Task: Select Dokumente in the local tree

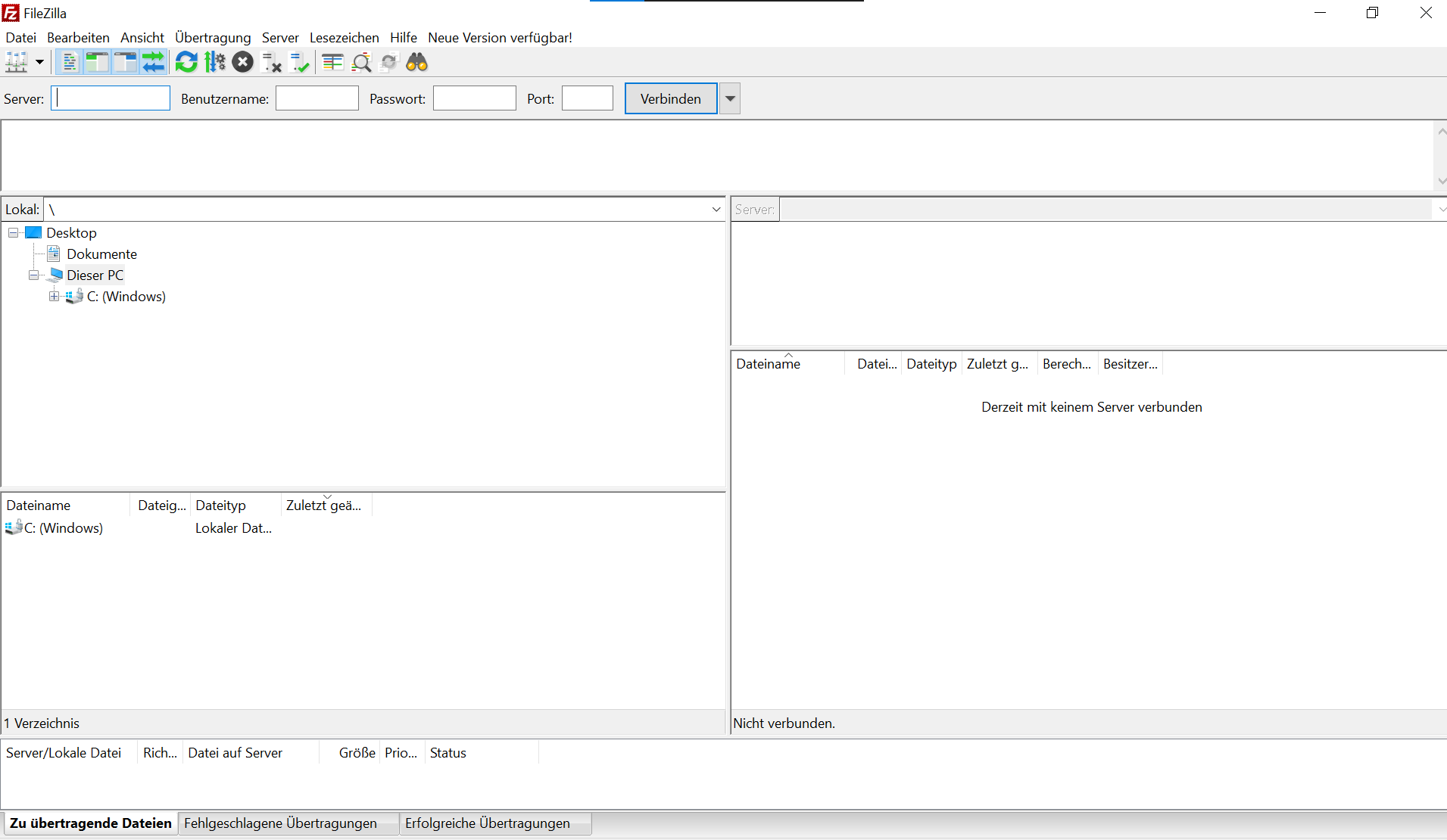Action: coord(102,254)
